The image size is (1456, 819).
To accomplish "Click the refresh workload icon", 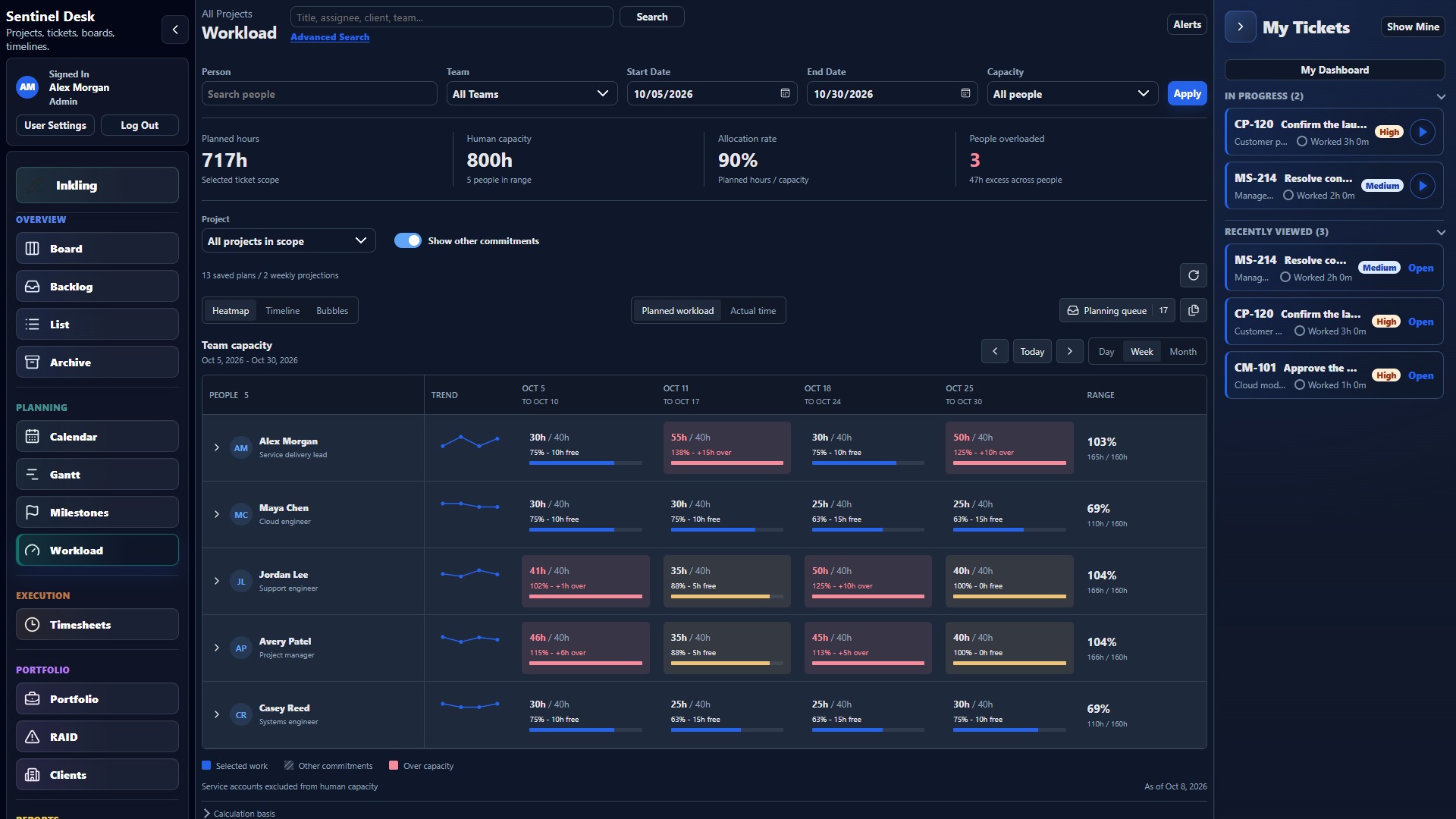I will (1194, 275).
